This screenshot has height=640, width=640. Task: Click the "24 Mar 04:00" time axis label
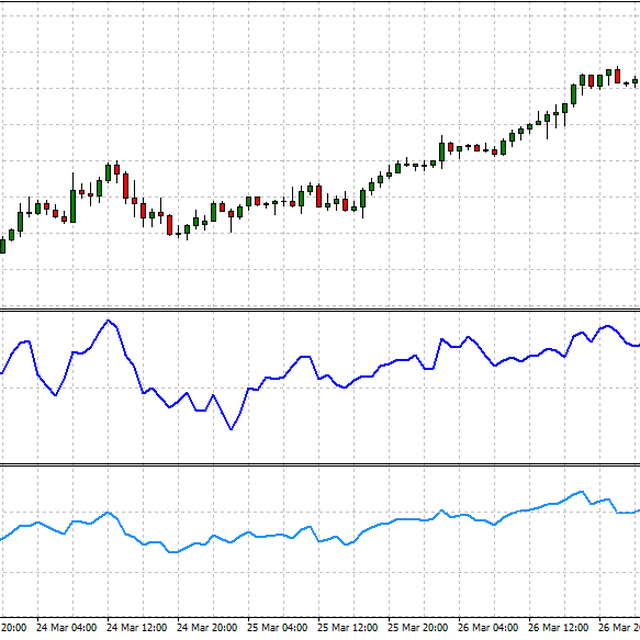(x=66, y=629)
